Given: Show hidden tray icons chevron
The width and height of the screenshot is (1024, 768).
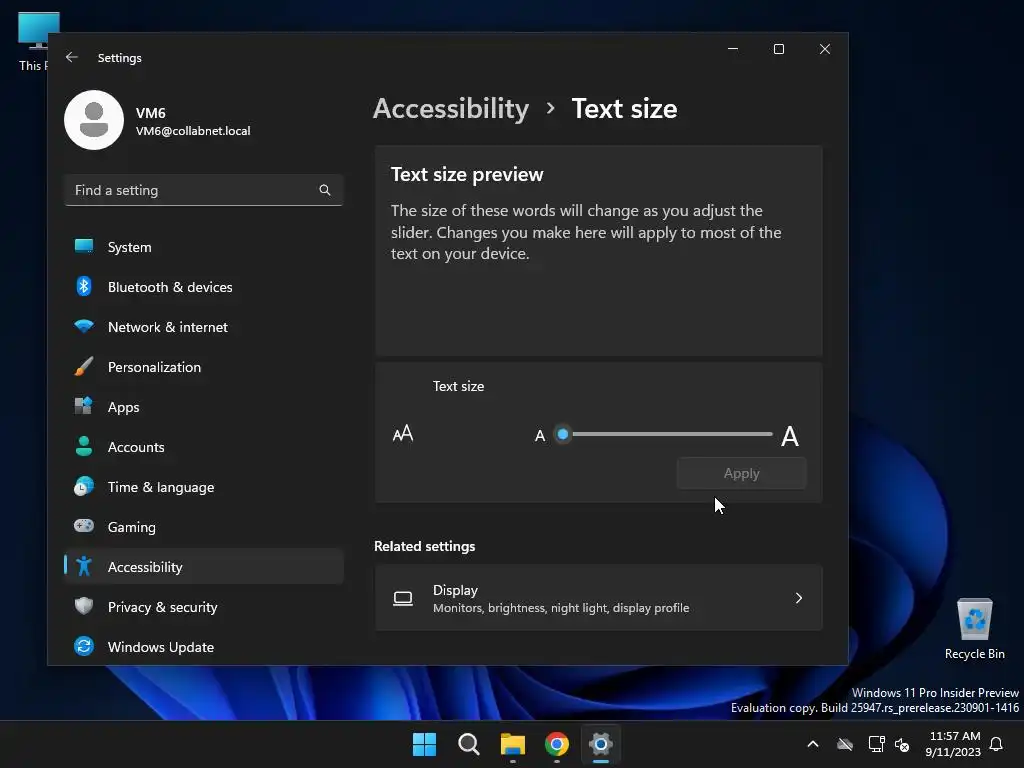Looking at the screenshot, I should 813,744.
